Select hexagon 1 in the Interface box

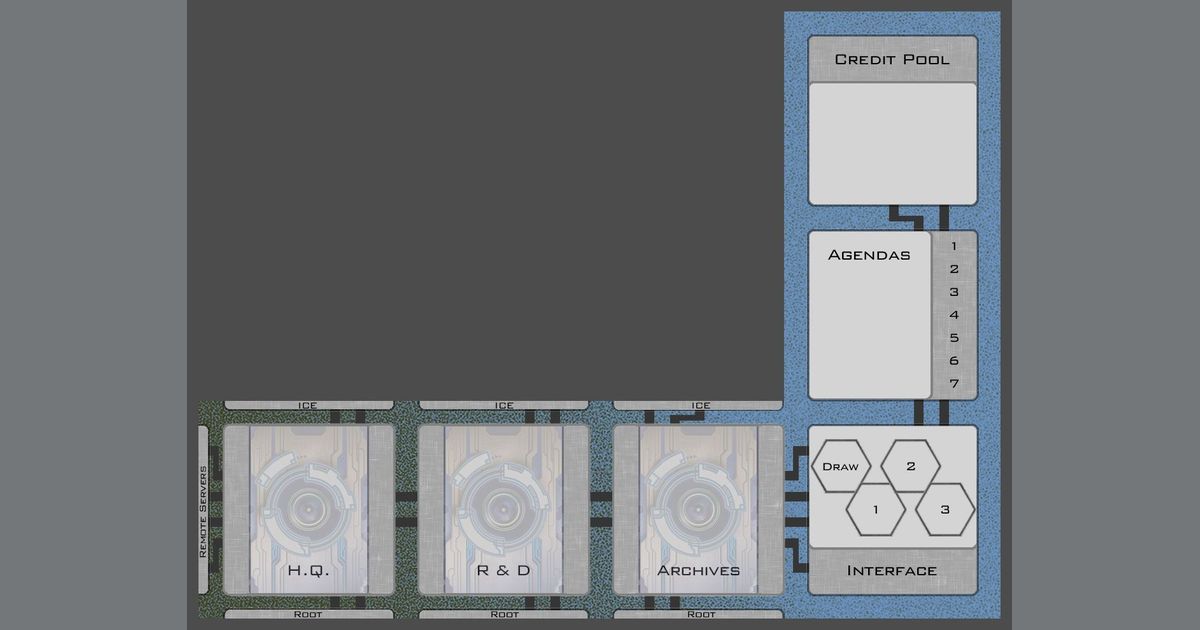876,509
